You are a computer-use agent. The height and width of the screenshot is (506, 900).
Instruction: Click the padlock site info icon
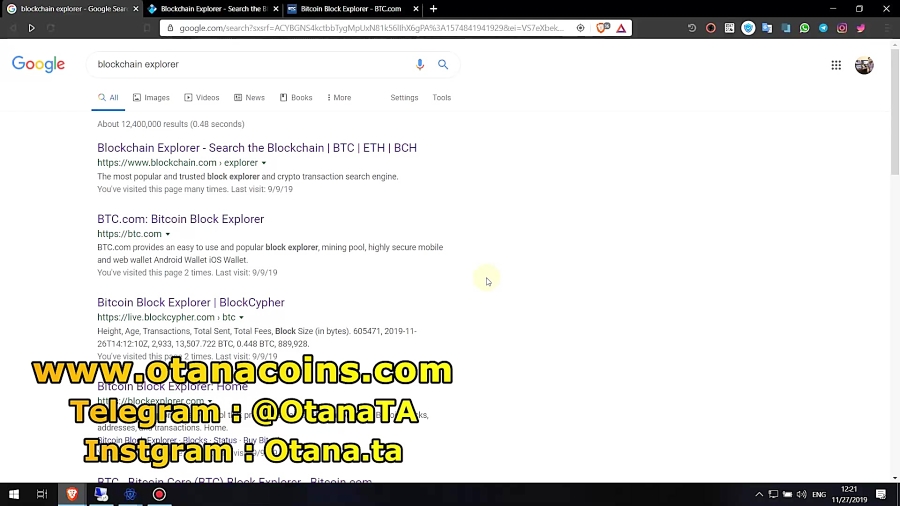(x=170, y=28)
